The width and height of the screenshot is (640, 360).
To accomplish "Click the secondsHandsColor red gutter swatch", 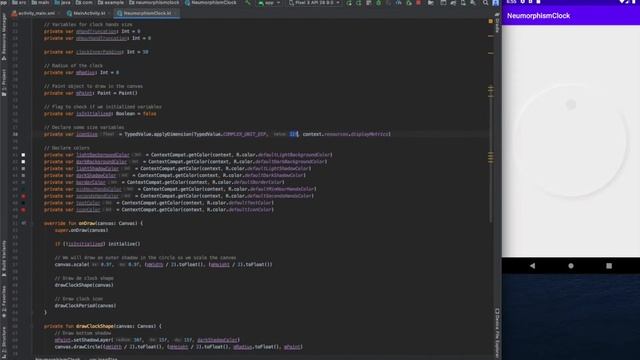I will coord(23,196).
